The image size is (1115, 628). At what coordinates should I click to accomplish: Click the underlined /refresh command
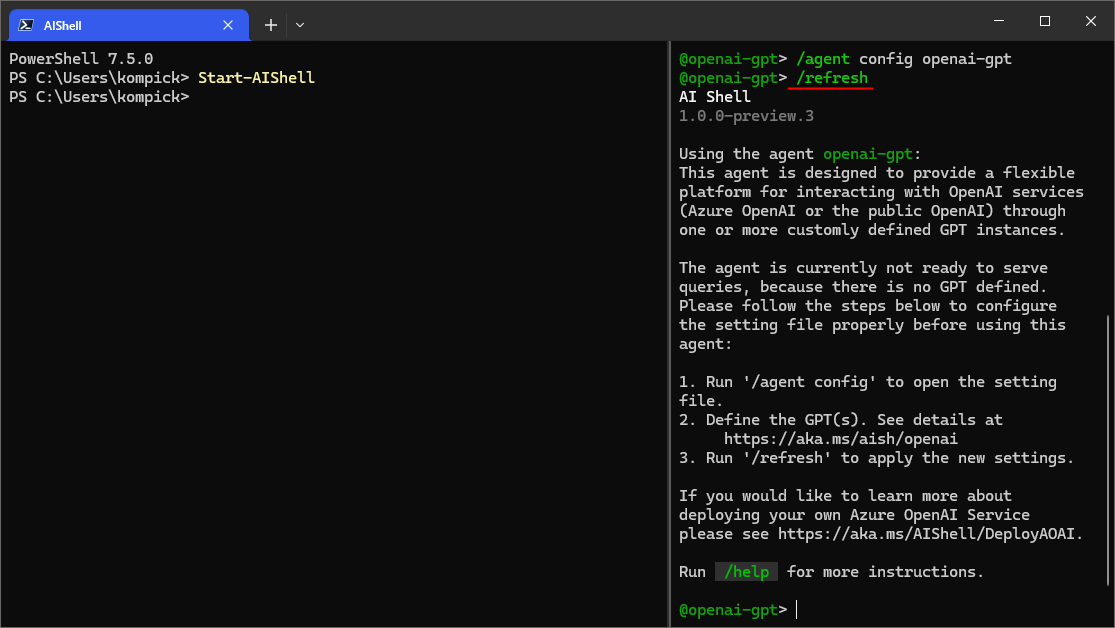(x=831, y=78)
